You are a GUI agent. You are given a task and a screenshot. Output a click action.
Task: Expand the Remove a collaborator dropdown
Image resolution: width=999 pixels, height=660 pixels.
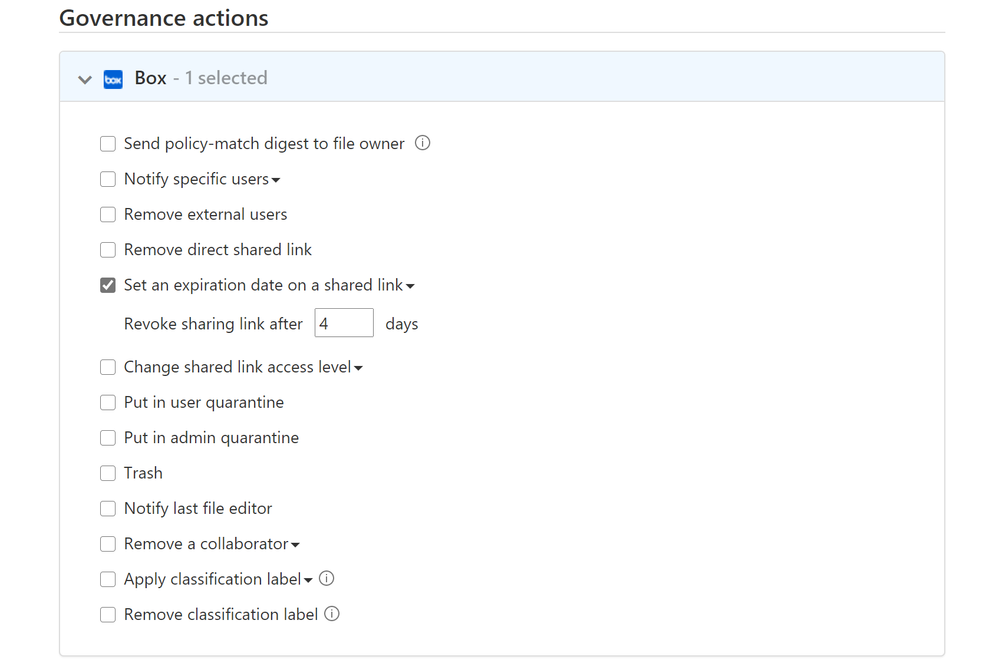pyautogui.click(x=295, y=545)
